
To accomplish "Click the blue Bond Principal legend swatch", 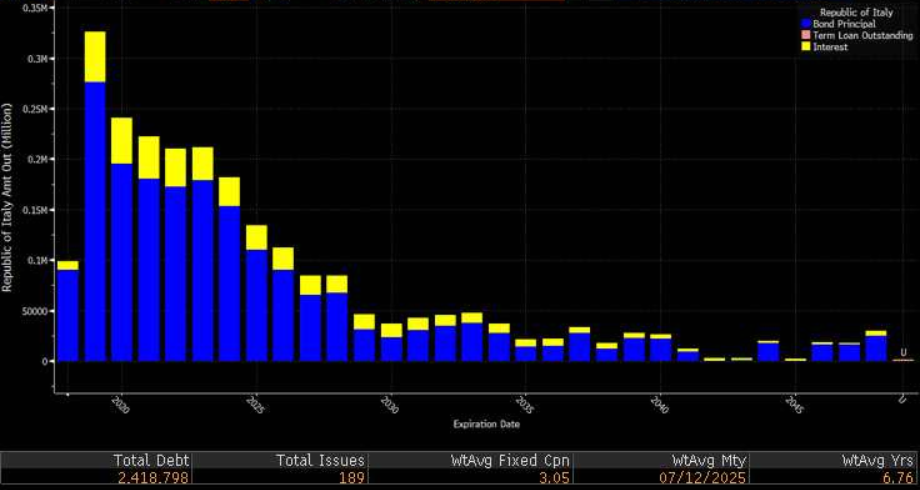I will [805, 23].
